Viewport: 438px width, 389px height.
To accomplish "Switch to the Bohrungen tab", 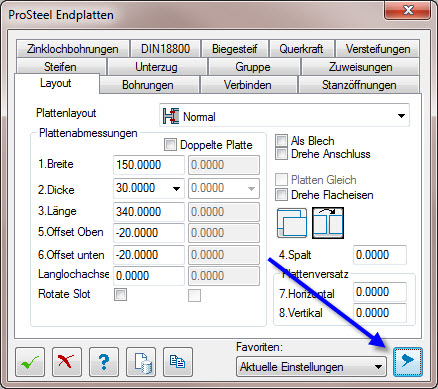I will pyautogui.click(x=148, y=85).
